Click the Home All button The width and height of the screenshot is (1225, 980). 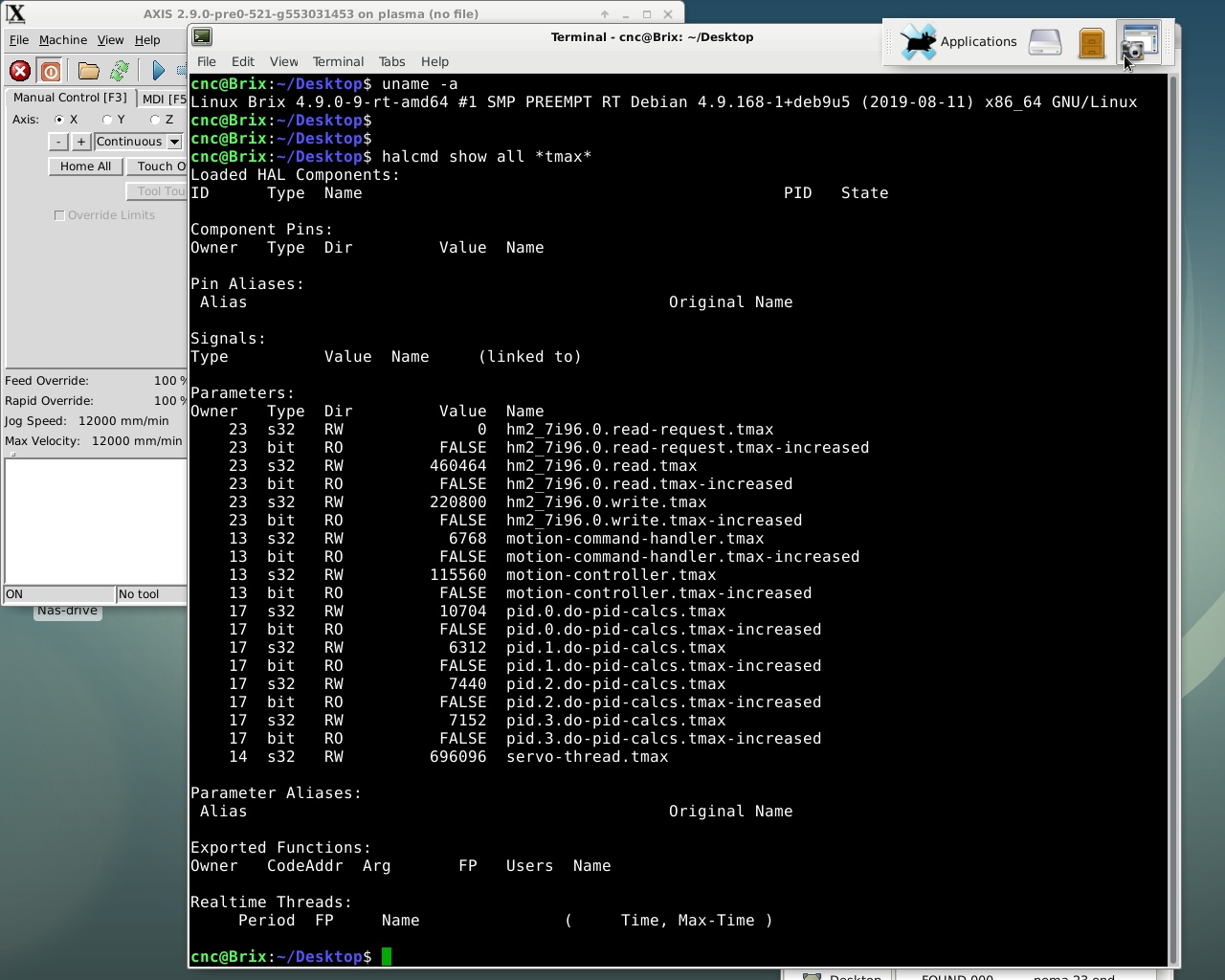85,167
